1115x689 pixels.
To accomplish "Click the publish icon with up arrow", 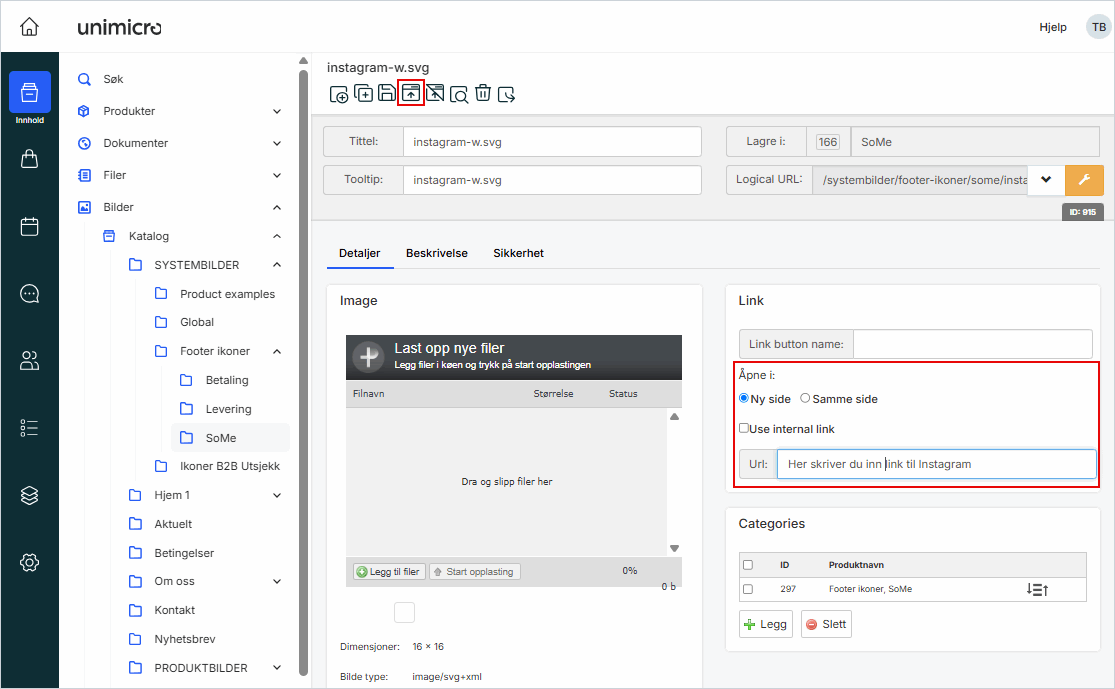I will pos(411,94).
